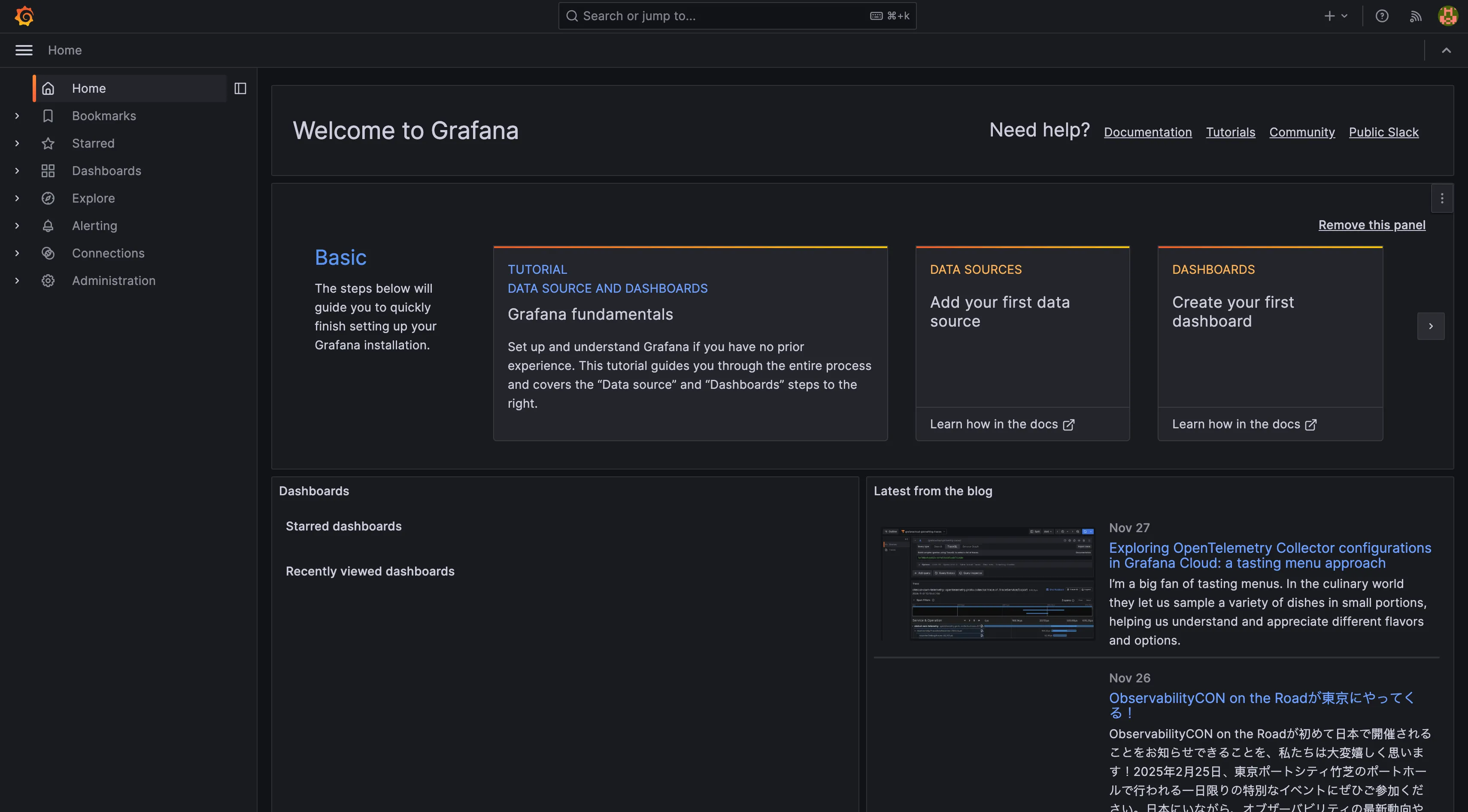Open the news RSS feed icon
1468x812 pixels.
[1416, 16]
